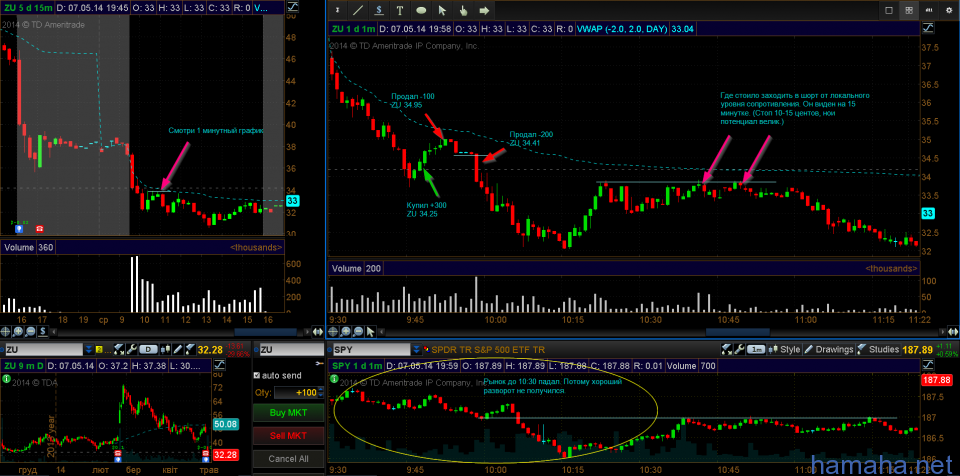Click the red phone marker on 15m chart

tap(40, 228)
